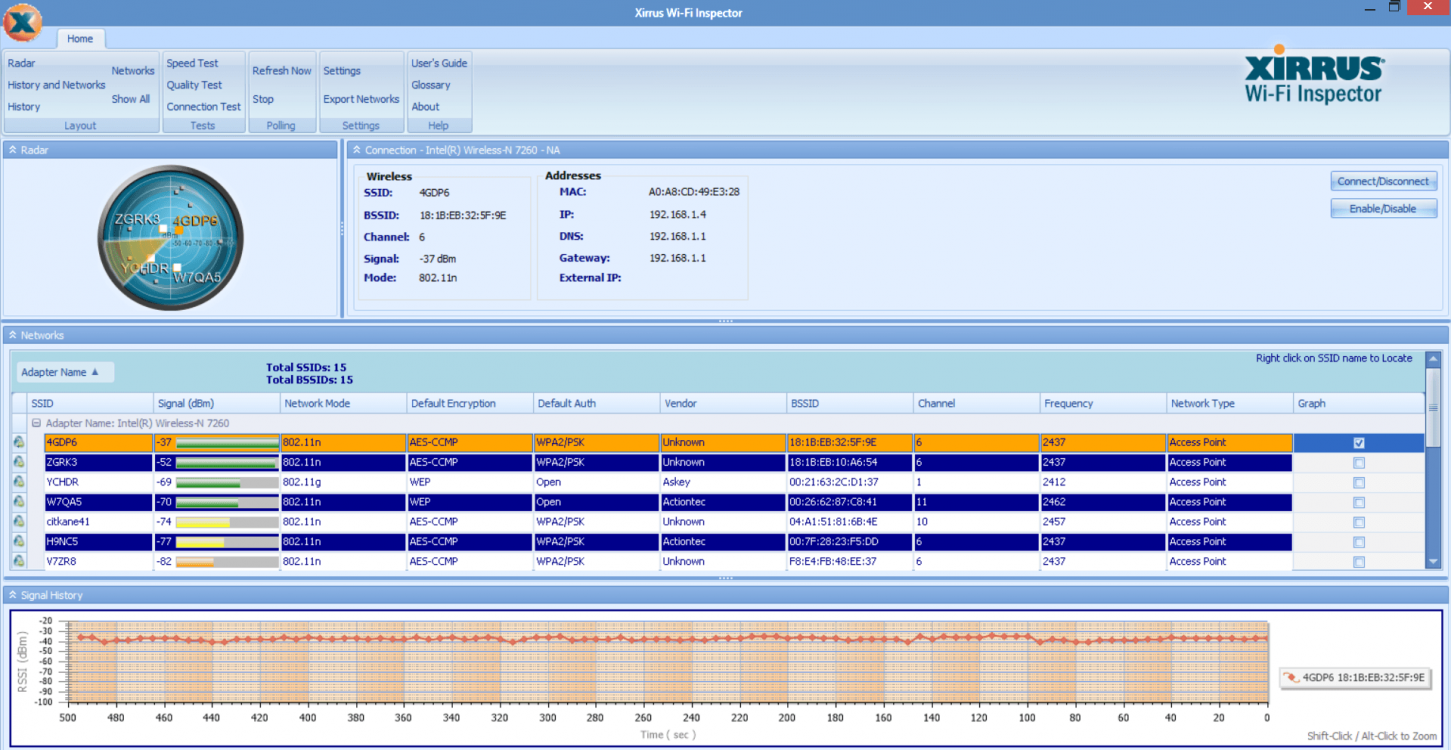Choose the Show All layout
This screenshot has height=750, width=1451.
coord(131,99)
